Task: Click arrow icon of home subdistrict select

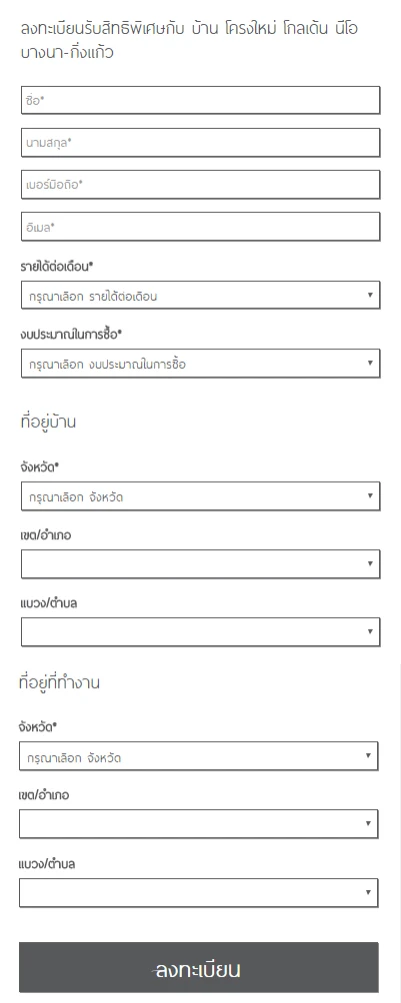Action: [370, 631]
